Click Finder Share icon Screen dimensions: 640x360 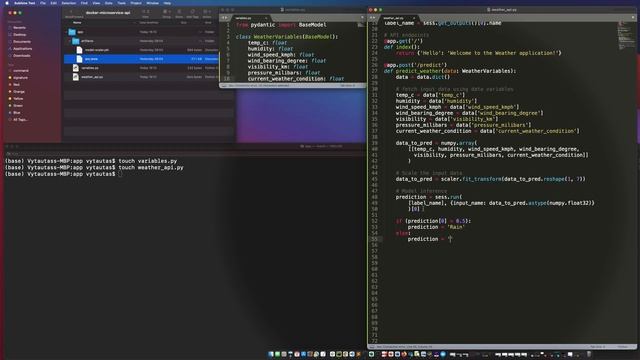point(179,12)
